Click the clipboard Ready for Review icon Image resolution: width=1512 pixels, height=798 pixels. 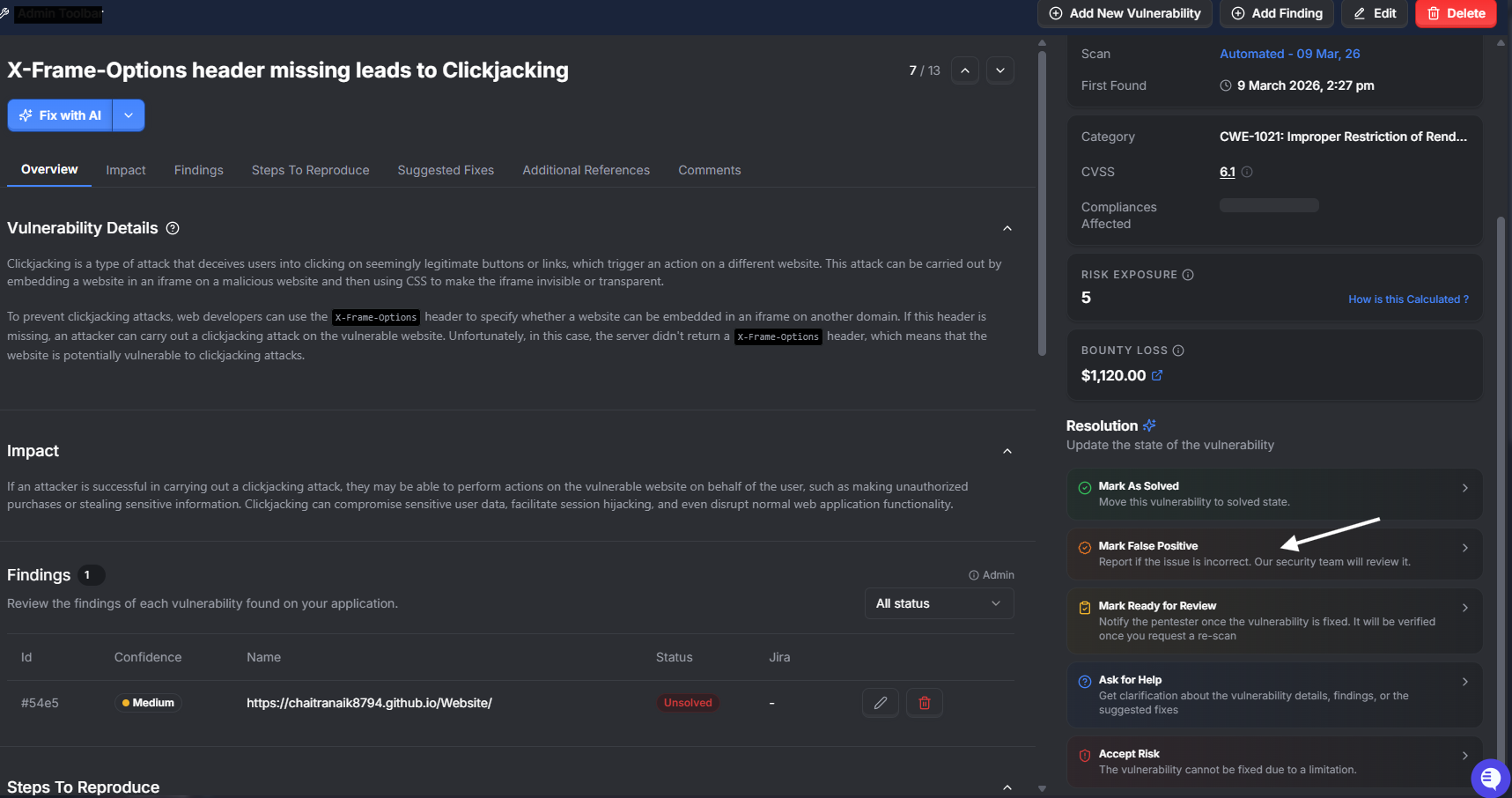1085,608
